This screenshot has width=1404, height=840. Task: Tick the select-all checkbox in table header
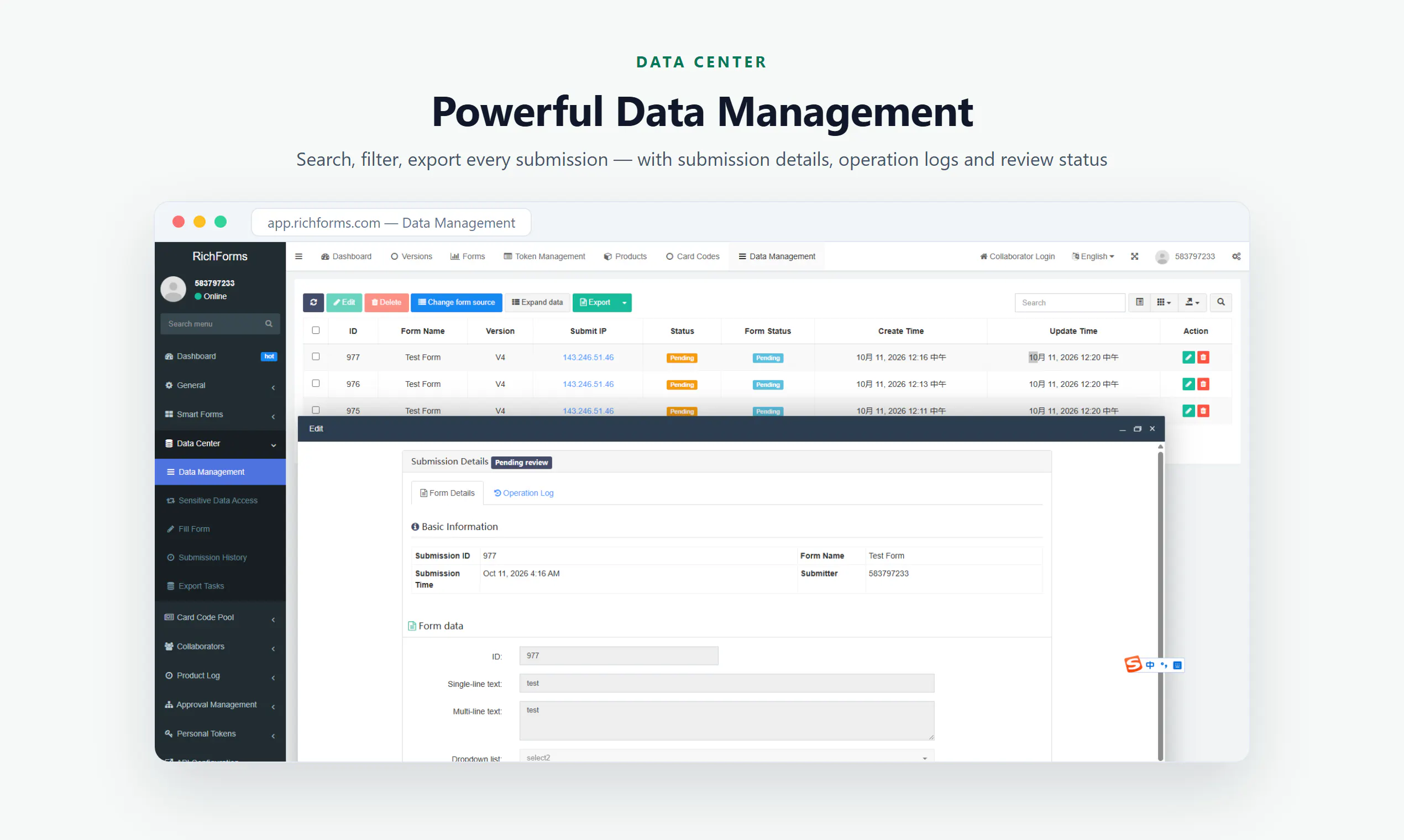(316, 330)
